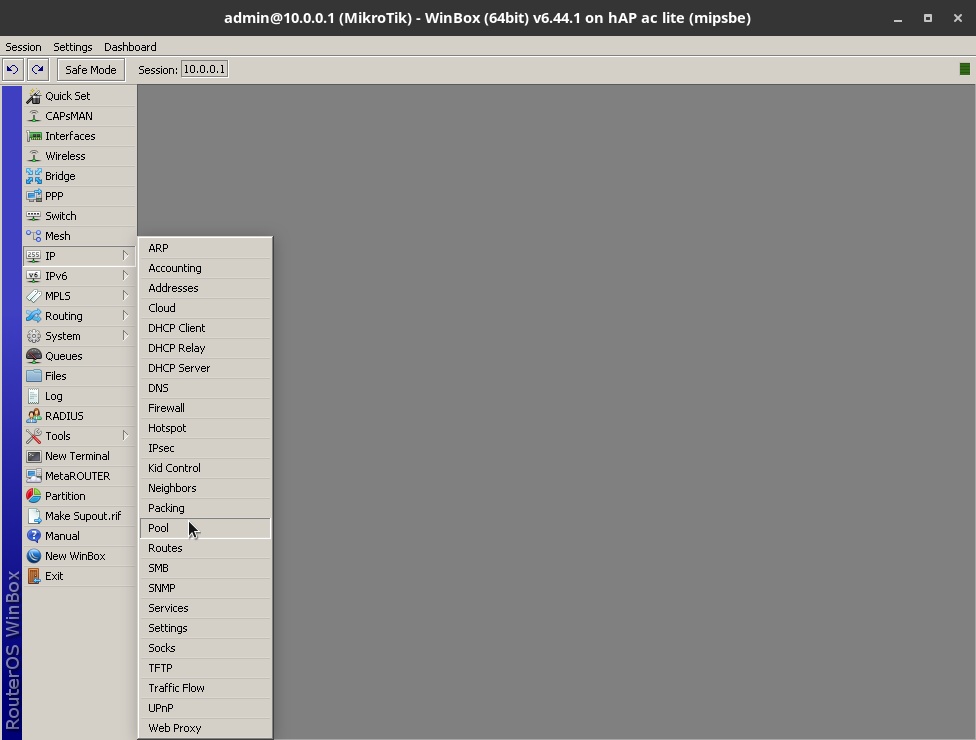
Task: Choose Socks in the IP submenu
Action: [205, 648]
